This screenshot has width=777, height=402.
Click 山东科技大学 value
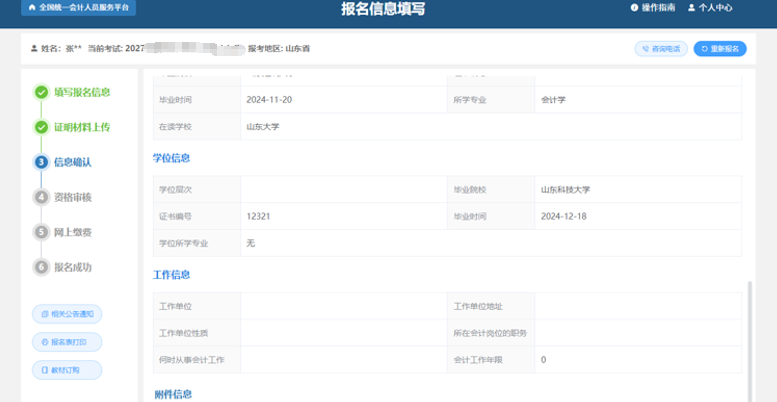pos(565,189)
